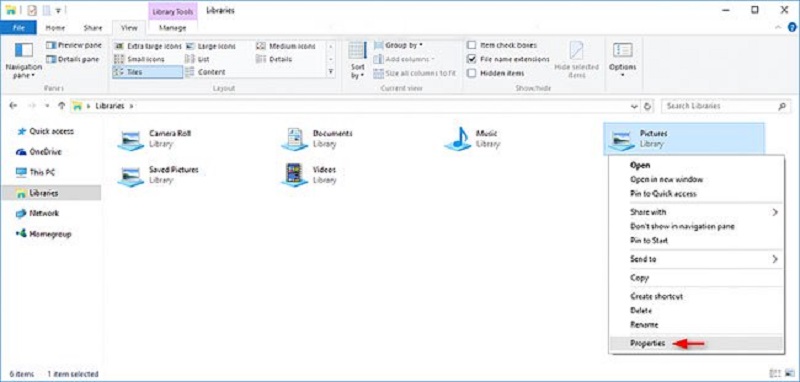The width and height of the screenshot is (800, 382).
Task: Expand address bar history dropdown
Action: 634,106
